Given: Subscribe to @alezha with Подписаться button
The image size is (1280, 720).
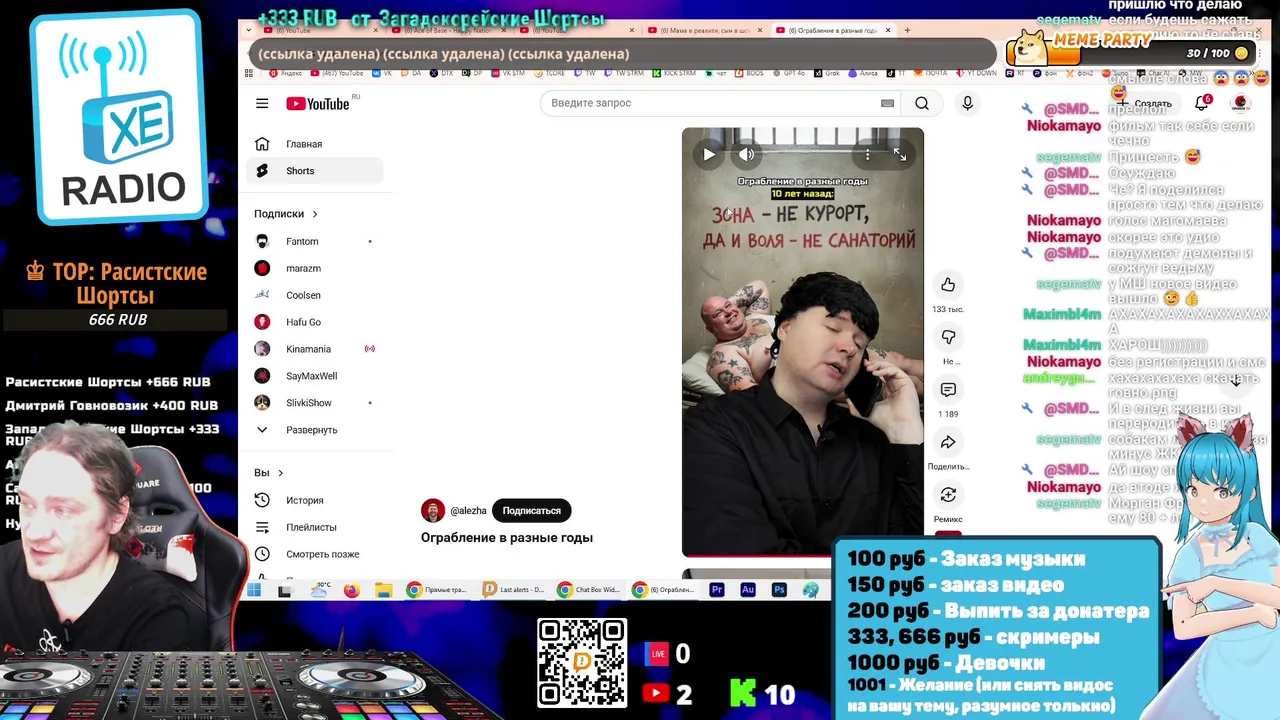Looking at the screenshot, I should [x=531, y=510].
